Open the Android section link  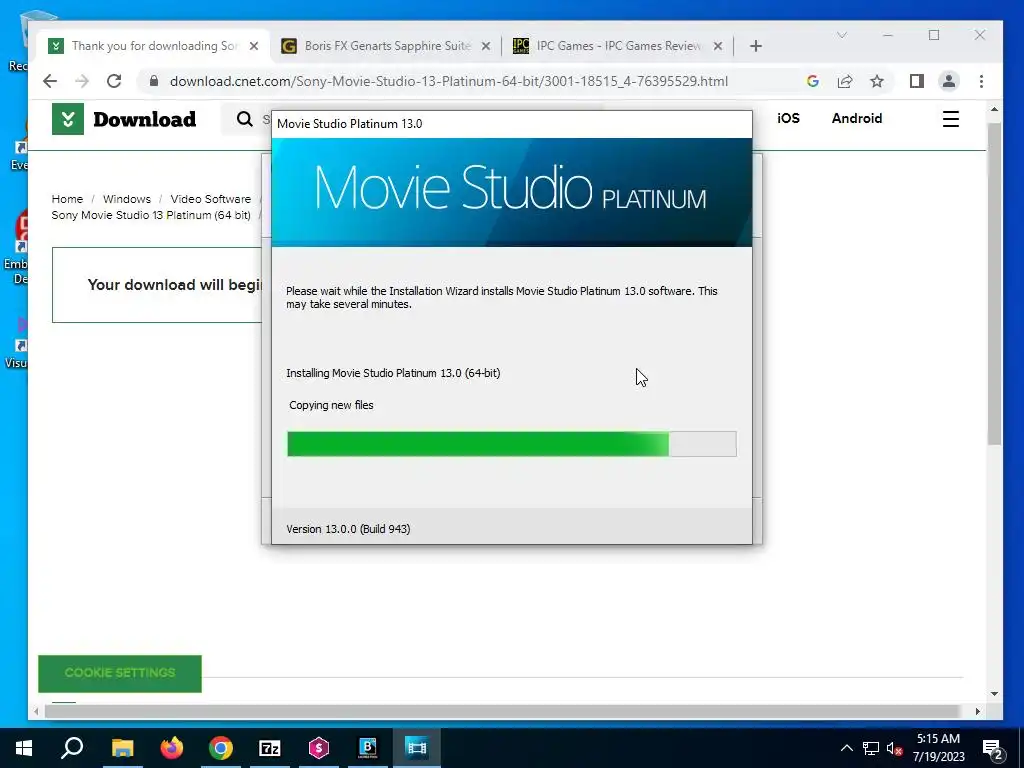857,118
